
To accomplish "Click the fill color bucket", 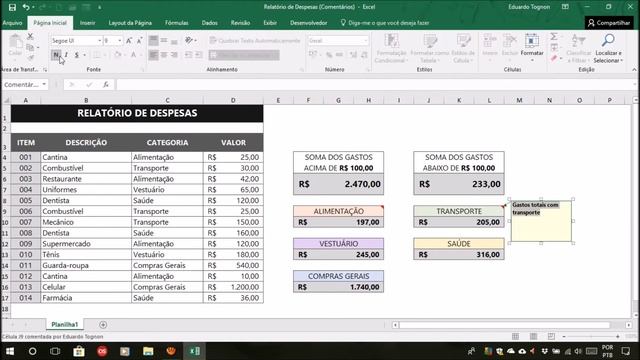I will pyautogui.click(x=118, y=55).
